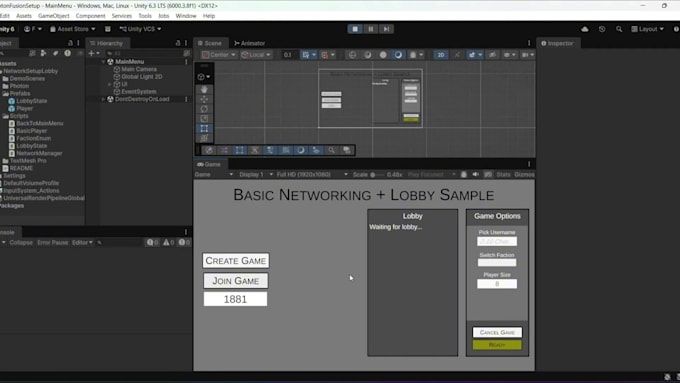Toggle Error Pause in Console
The image size is (680, 383).
pos(52,242)
